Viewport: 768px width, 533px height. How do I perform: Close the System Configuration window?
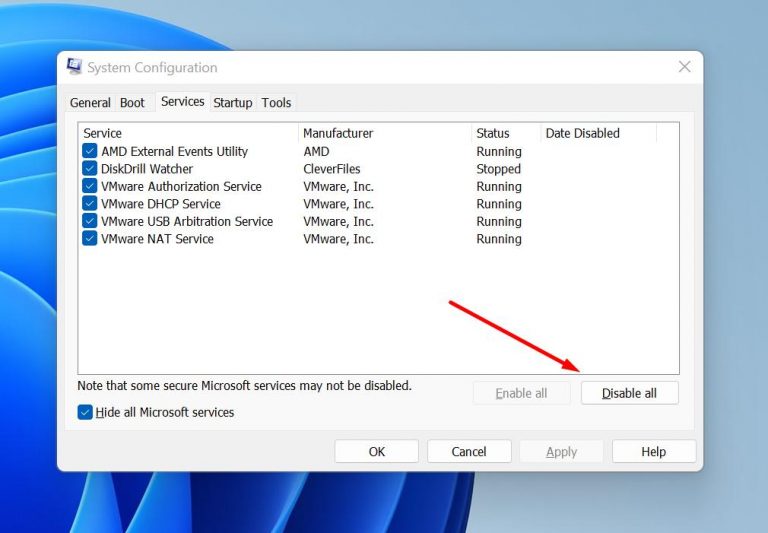684,67
